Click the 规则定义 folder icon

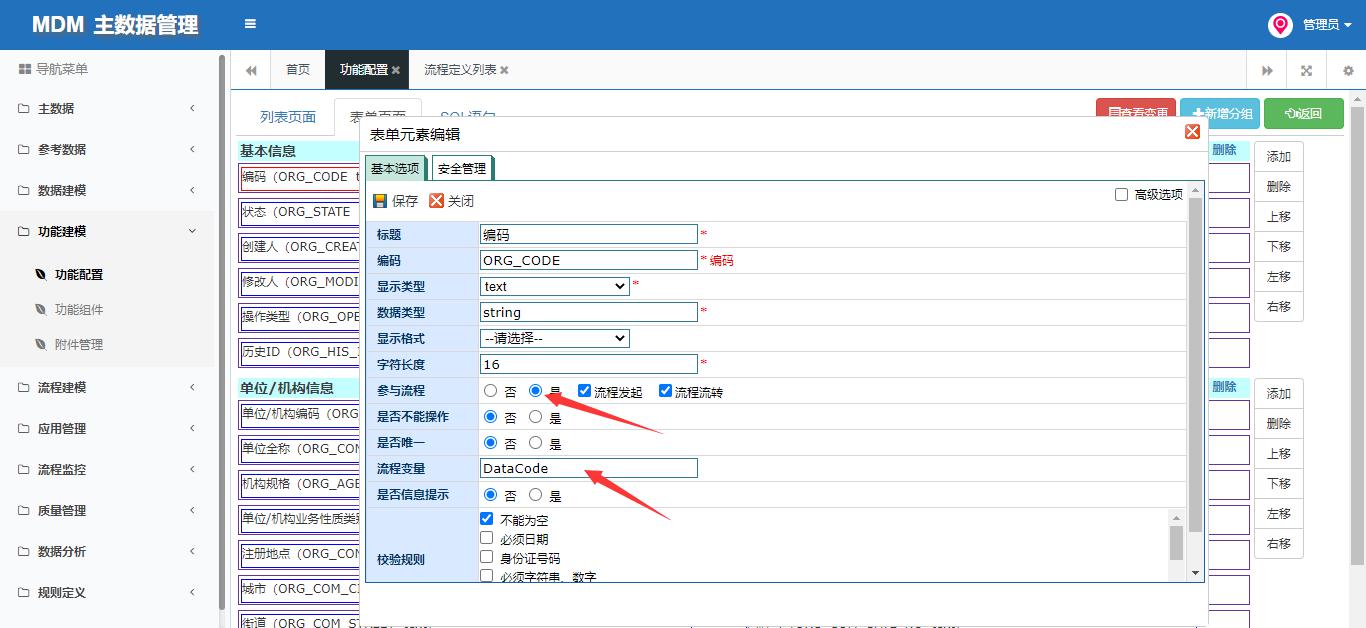point(24,592)
